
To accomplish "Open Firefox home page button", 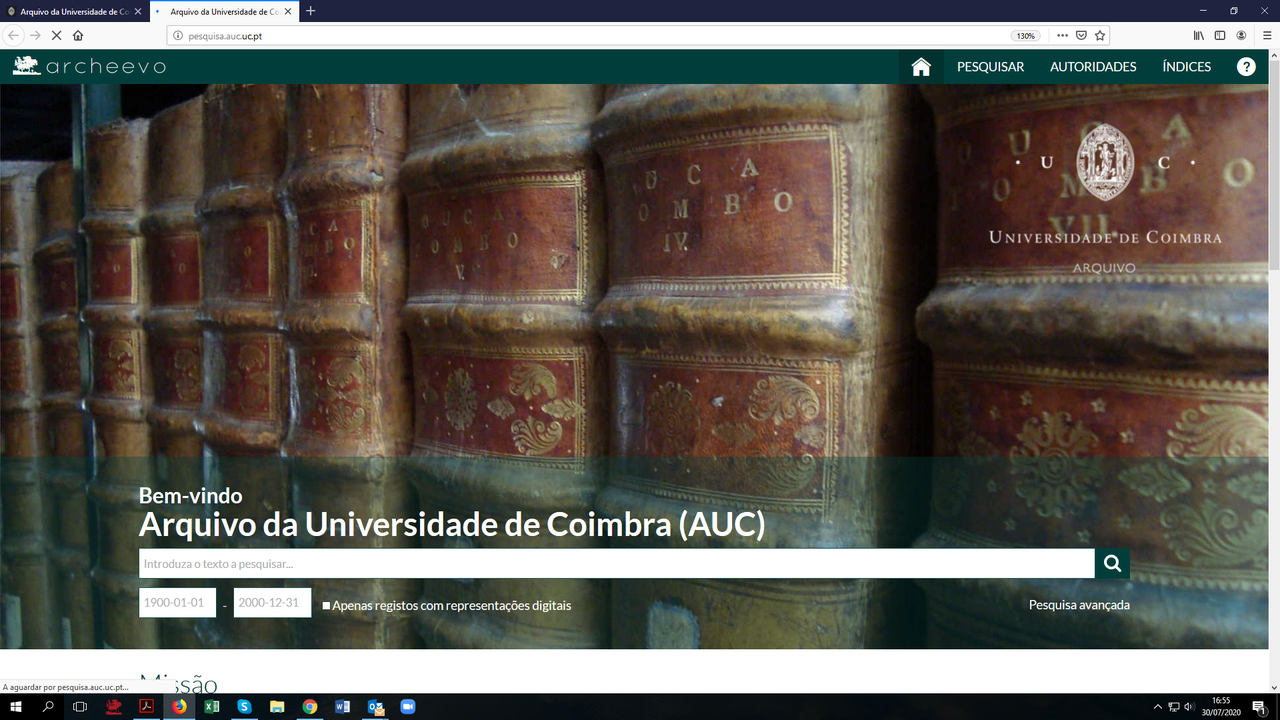I will click(x=79, y=35).
